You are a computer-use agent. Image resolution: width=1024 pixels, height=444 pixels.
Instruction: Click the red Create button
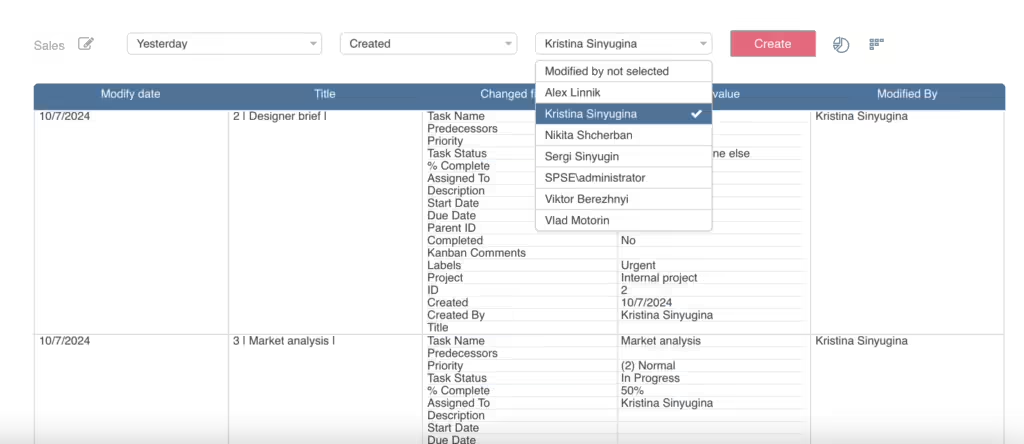point(773,44)
